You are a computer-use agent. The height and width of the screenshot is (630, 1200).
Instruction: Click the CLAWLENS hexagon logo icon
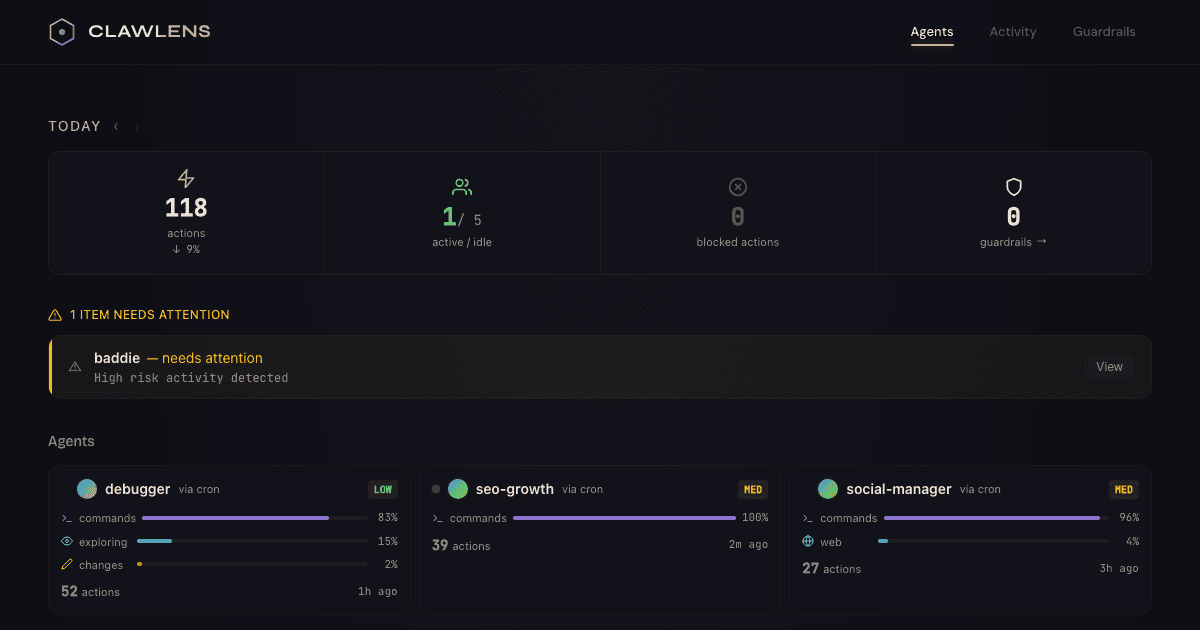tap(62, 31)
